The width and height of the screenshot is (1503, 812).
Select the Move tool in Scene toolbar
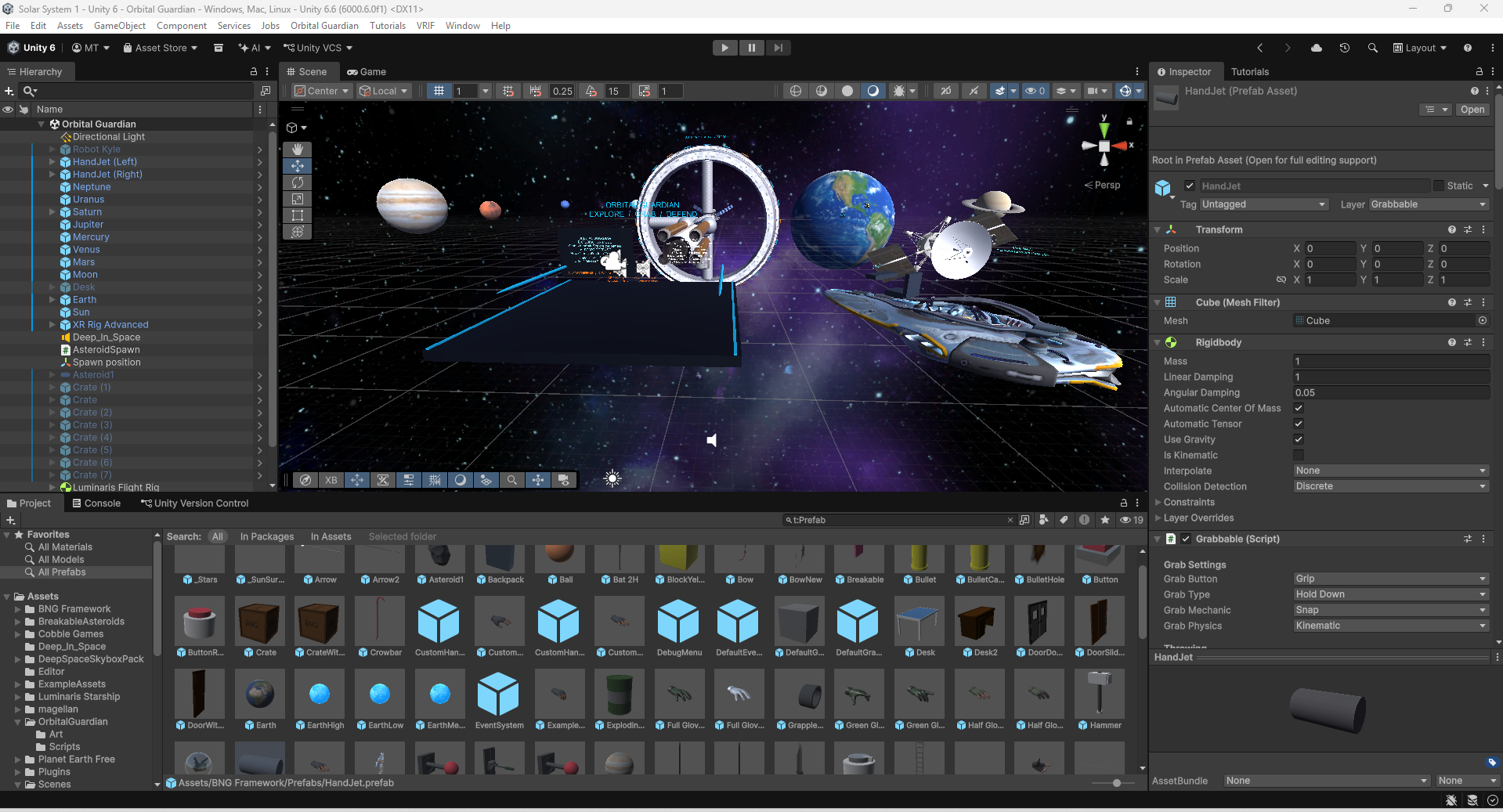click(298, 166)
